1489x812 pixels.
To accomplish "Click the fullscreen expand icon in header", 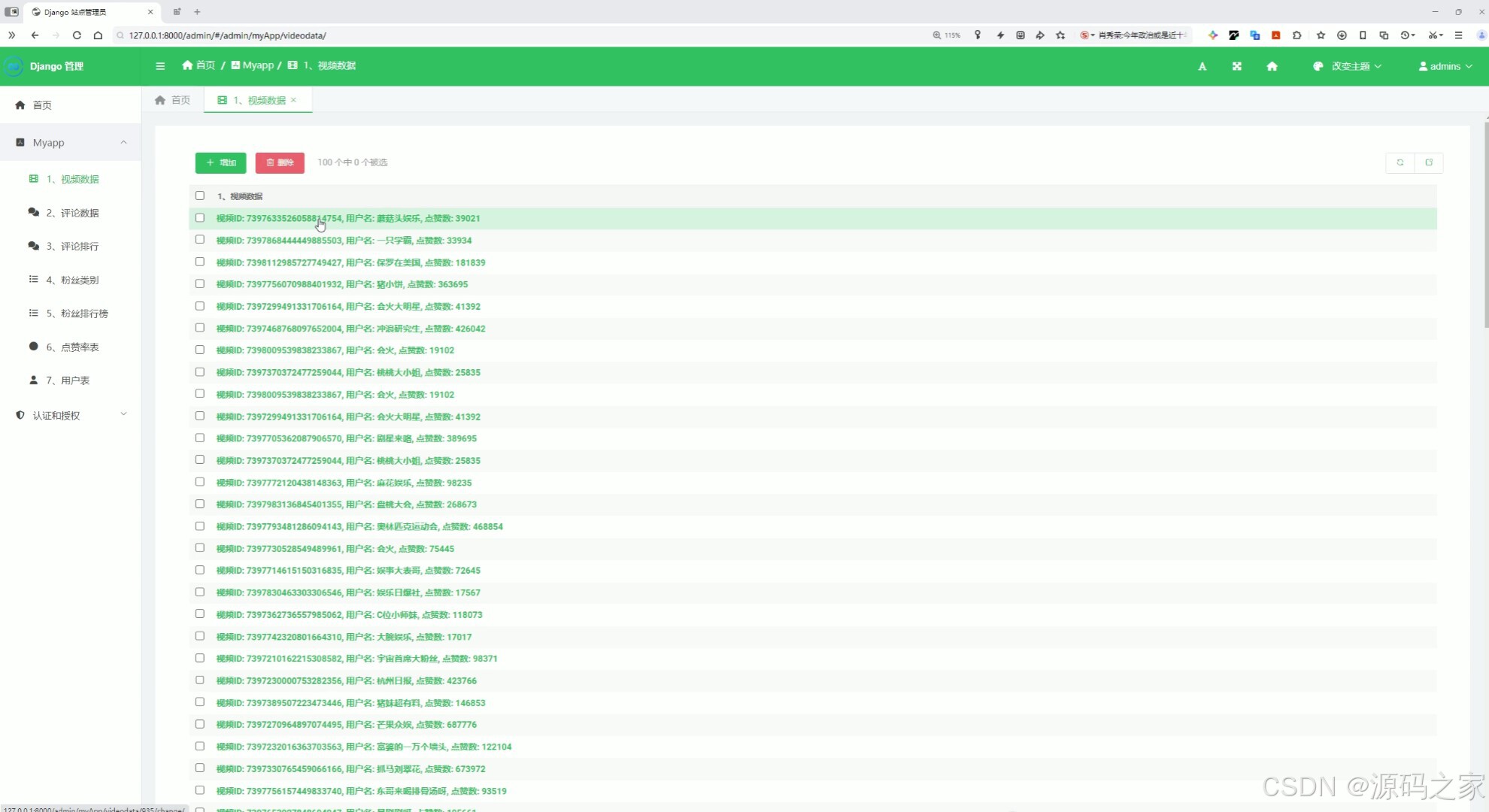I will pos(1236,66).
